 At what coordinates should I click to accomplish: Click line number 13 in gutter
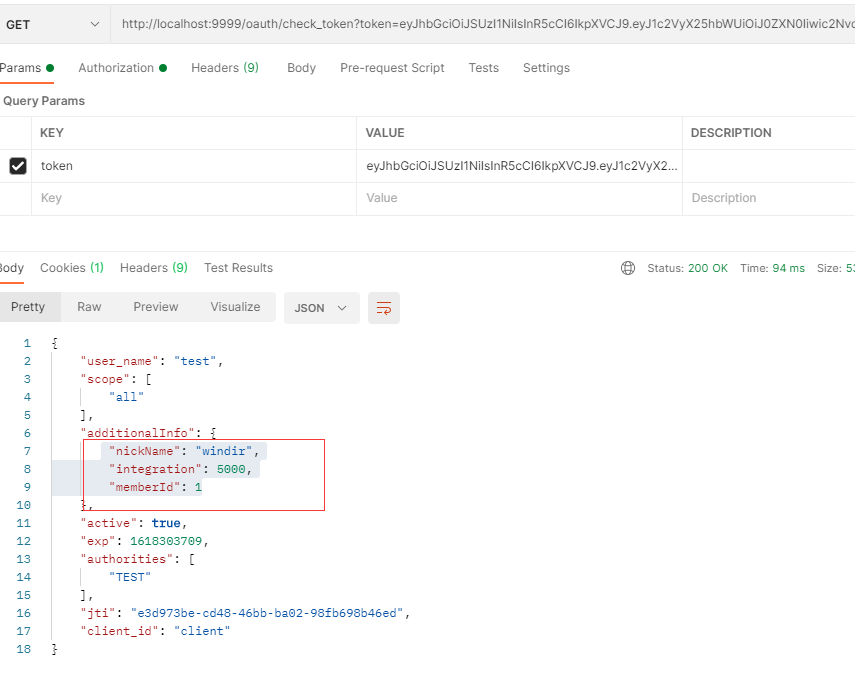pyautogui.click(x=23, y=559)
